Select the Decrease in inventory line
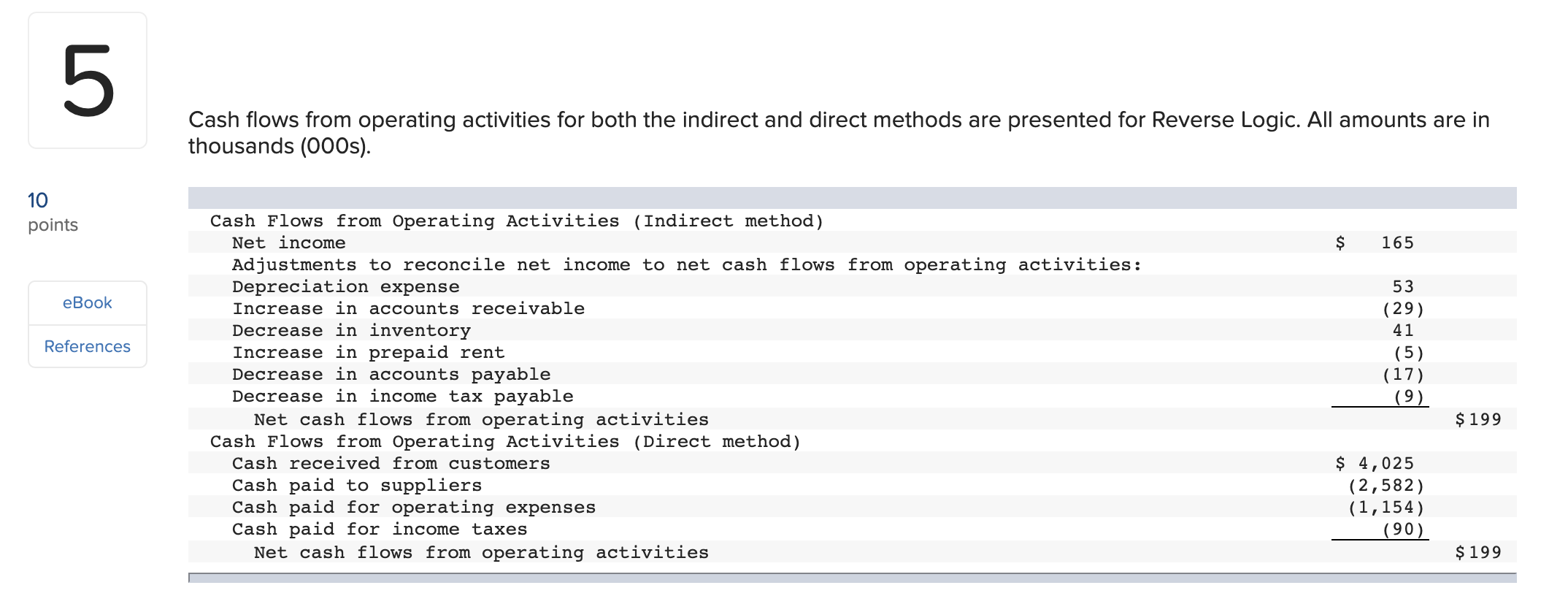 pyautogui.click(x=351, y=330)
